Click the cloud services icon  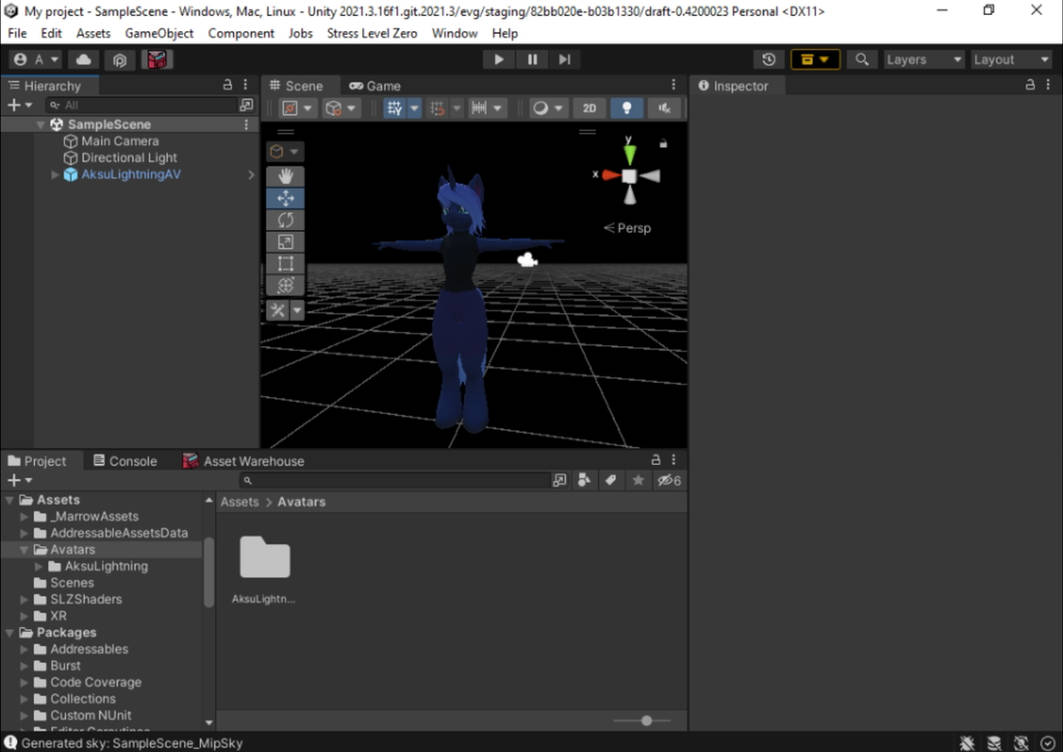click(x=84, y=60)
